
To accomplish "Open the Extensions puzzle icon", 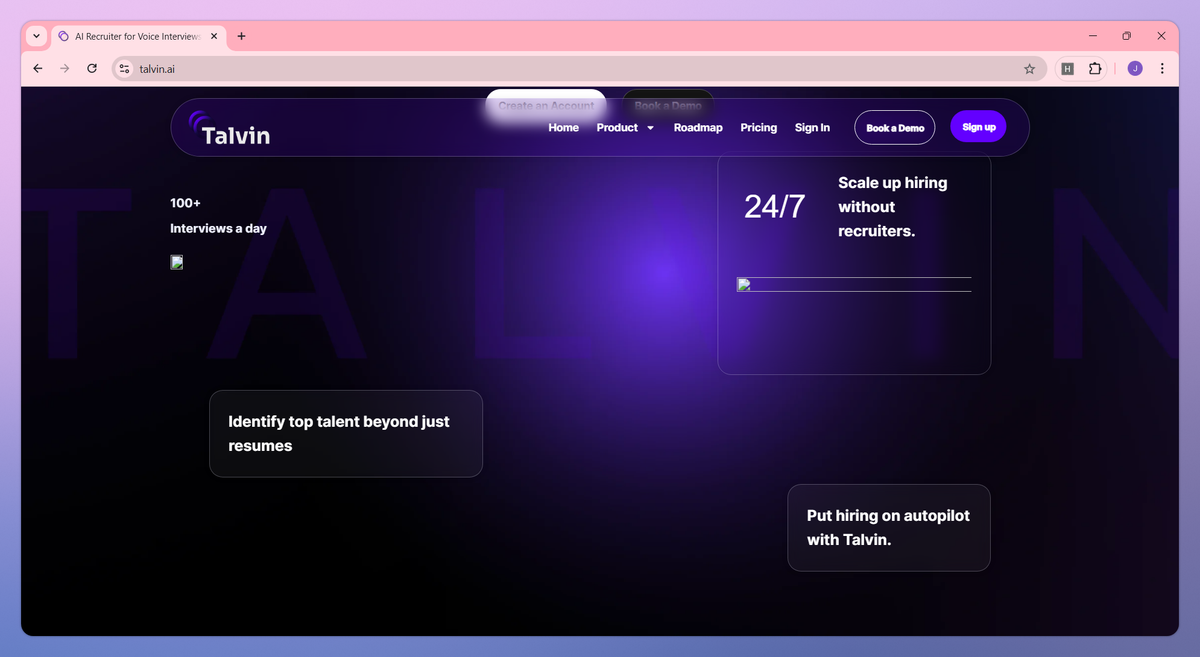I will point(1095,69).
